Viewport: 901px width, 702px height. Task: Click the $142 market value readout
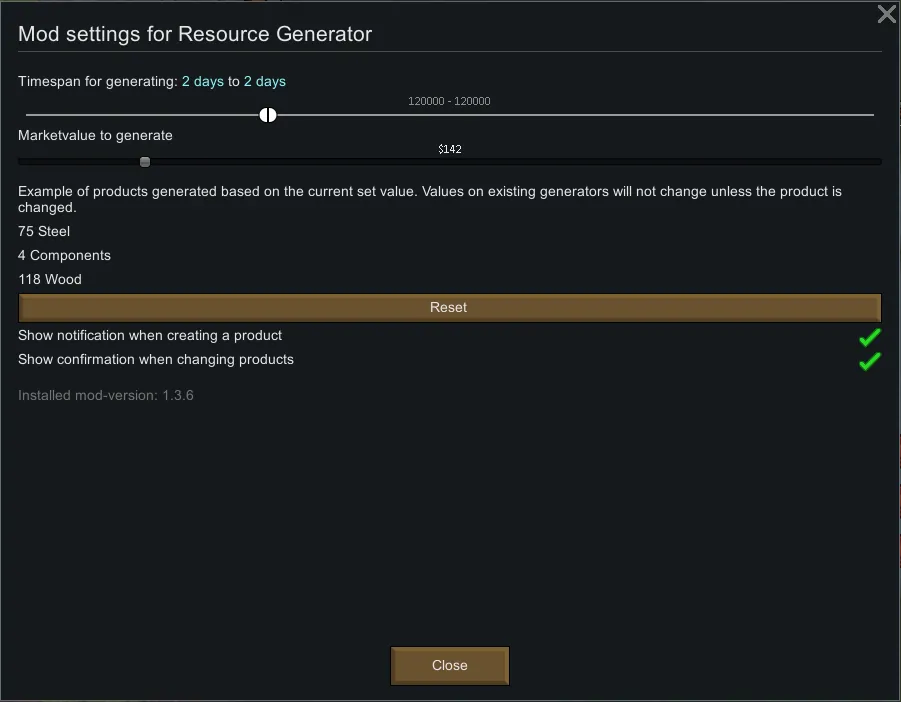click(x=449, y=149)
